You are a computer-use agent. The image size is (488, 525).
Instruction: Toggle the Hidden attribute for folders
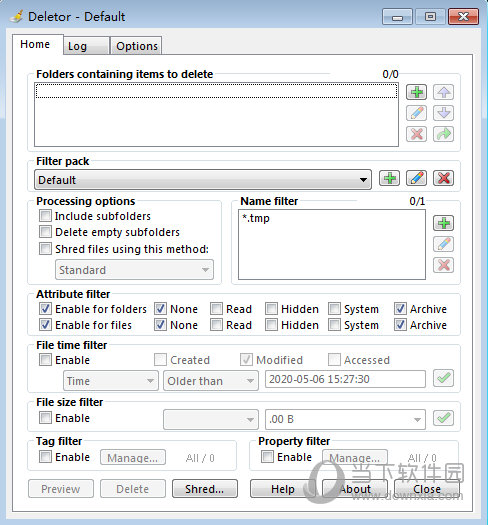271,309
